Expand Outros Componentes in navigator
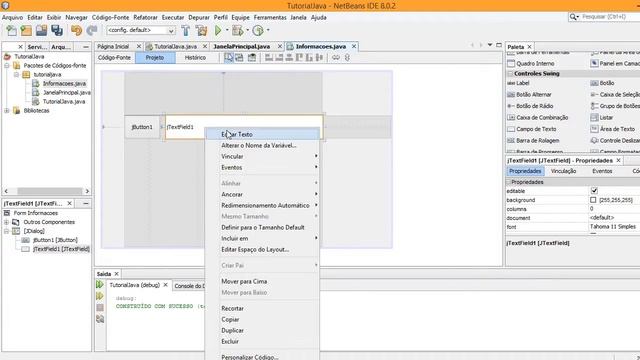Screen dimensions: 640x360 [7, 222]
